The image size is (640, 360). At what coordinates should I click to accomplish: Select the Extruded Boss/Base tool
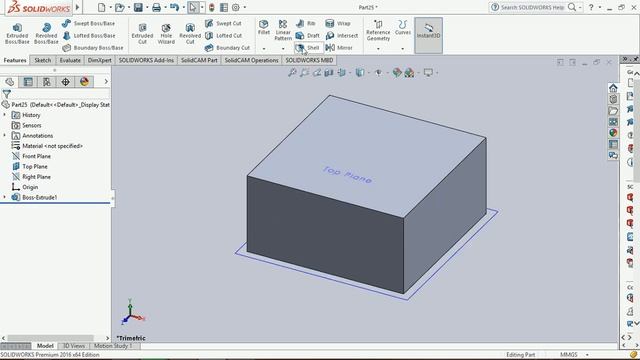coord(17,33)
